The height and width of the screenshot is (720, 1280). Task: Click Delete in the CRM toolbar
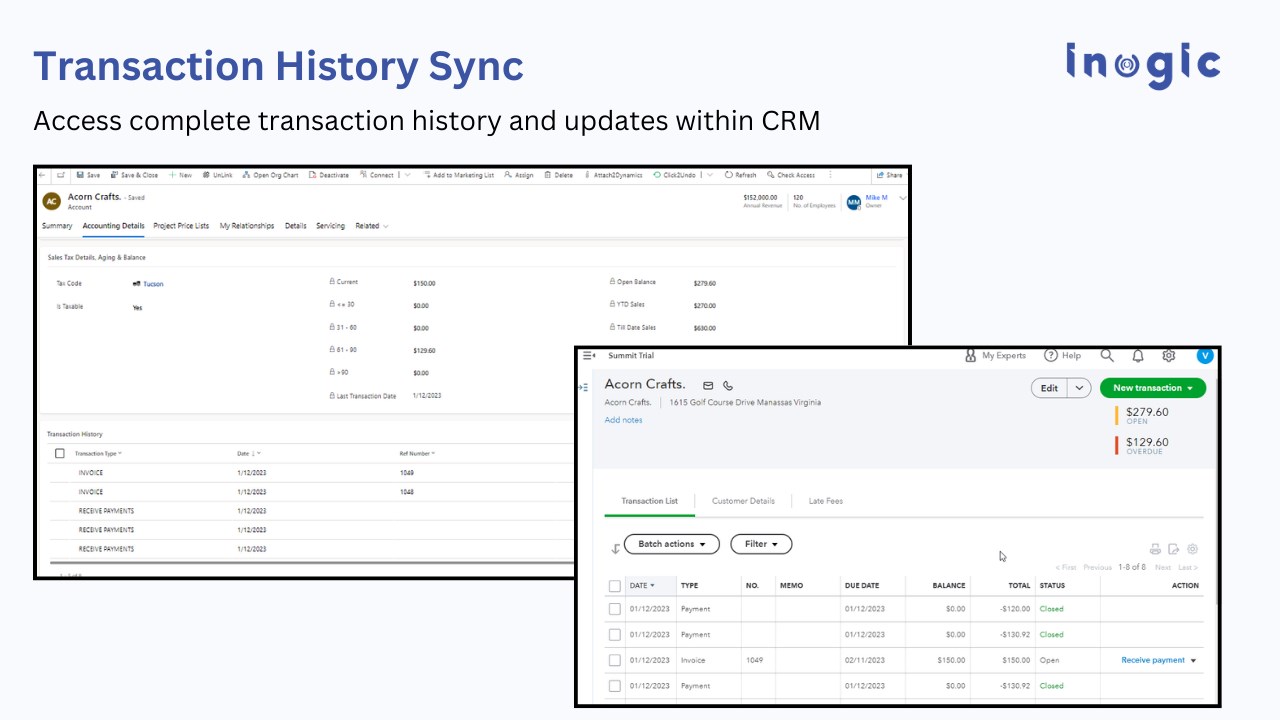[x=559, y=175]
